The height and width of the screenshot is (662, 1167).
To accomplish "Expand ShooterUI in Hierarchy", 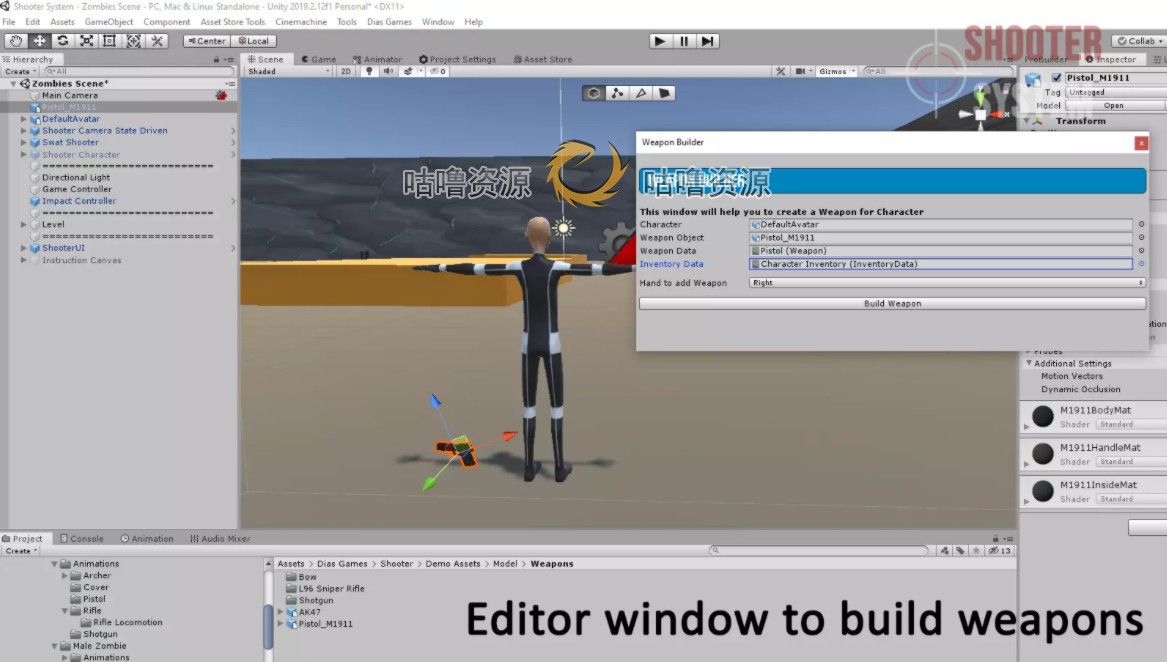I will tap(23, 248).
